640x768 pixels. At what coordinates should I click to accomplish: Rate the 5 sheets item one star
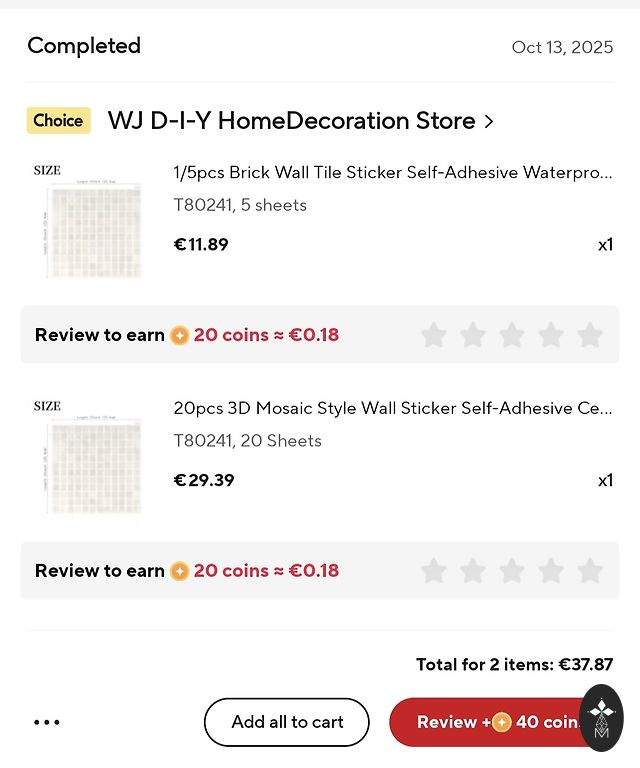coord(433,335)
